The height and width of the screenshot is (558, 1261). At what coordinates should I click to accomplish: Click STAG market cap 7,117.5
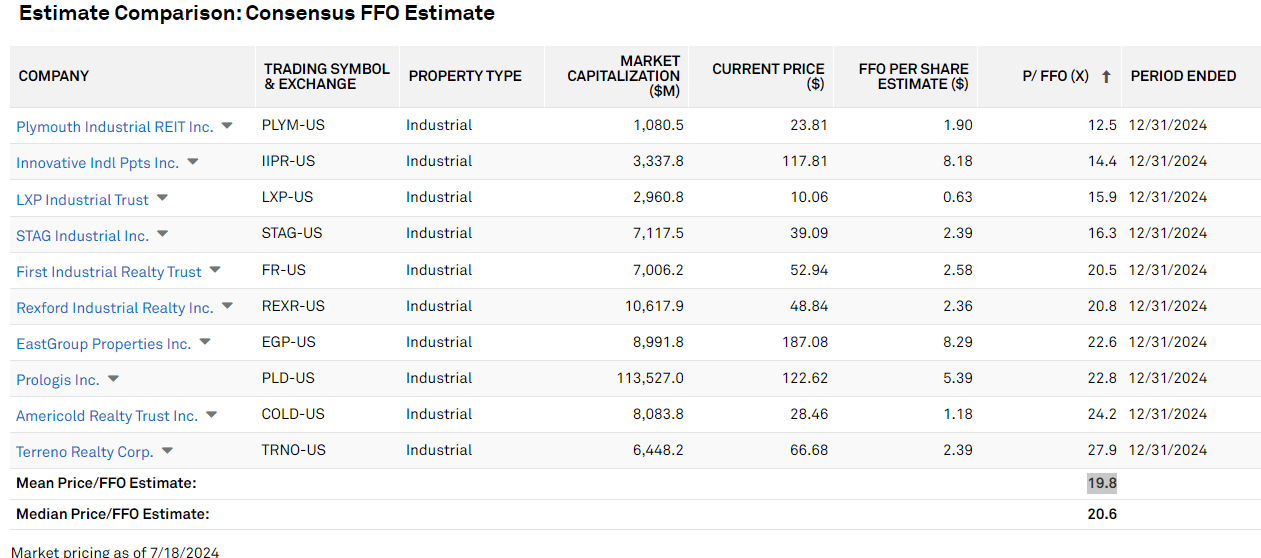click(x=658, y=233)
